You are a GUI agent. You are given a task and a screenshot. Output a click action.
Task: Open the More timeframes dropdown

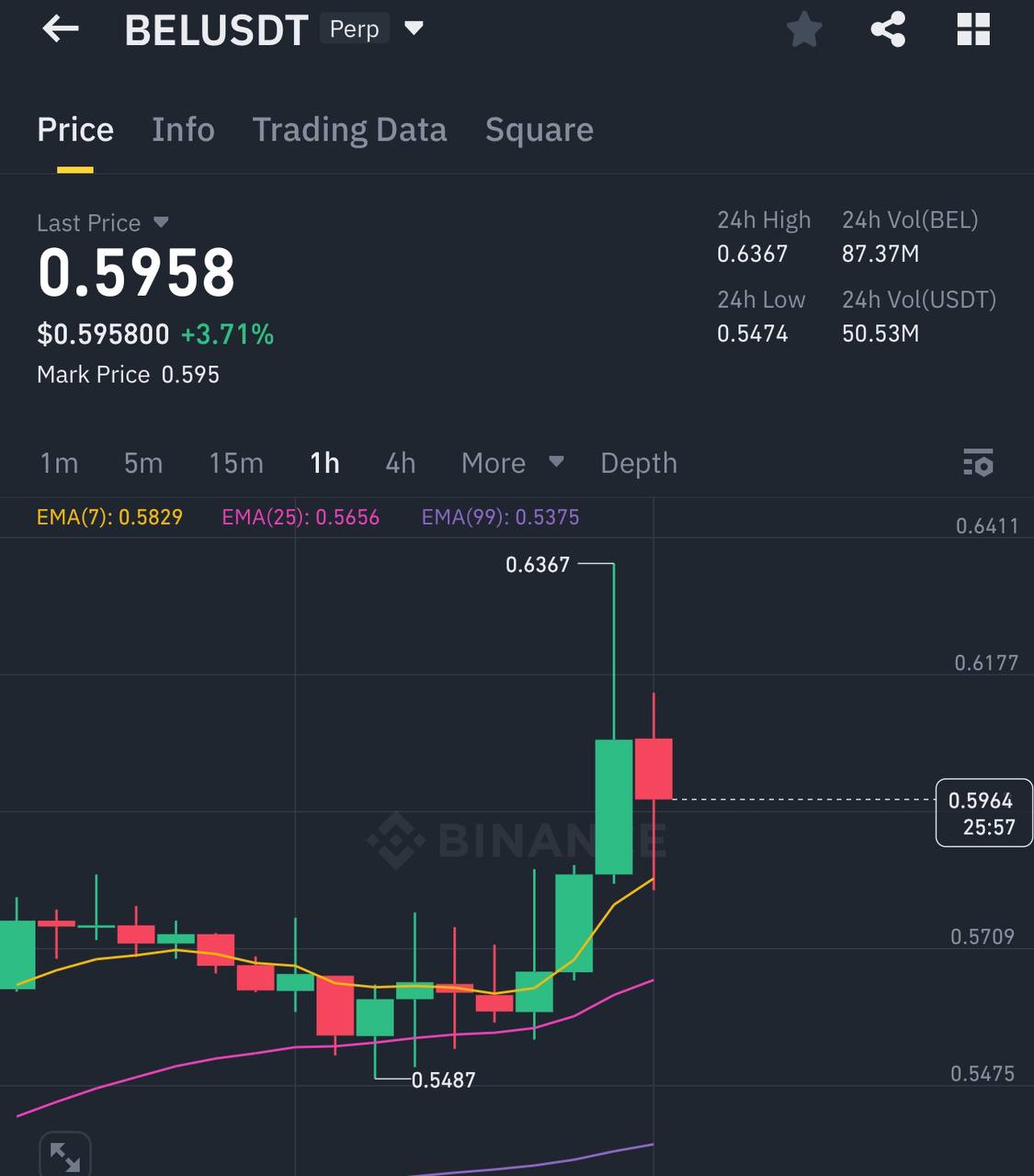512,463
